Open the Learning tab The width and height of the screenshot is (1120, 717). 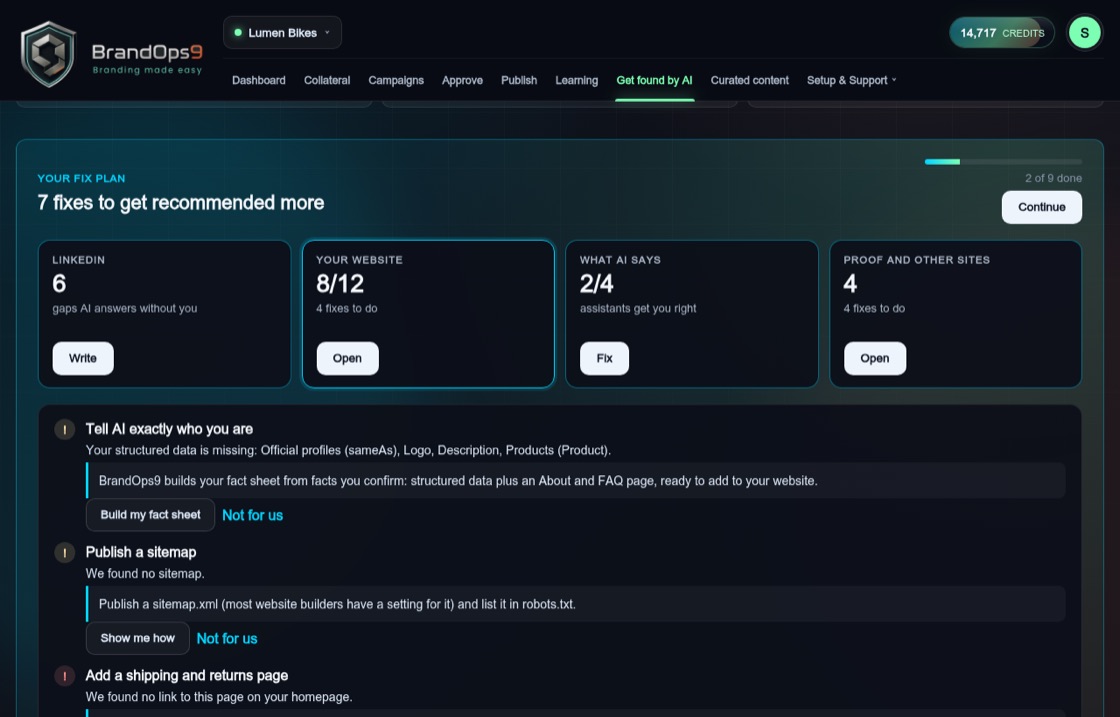[x=576, y=80]
